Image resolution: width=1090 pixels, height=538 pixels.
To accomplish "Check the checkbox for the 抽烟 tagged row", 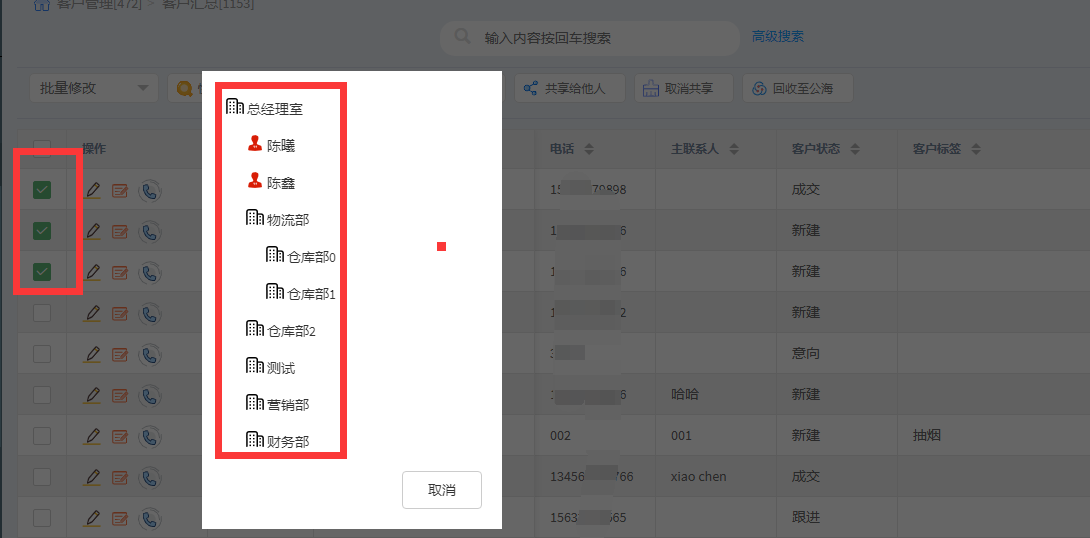I will pos(42,436).
